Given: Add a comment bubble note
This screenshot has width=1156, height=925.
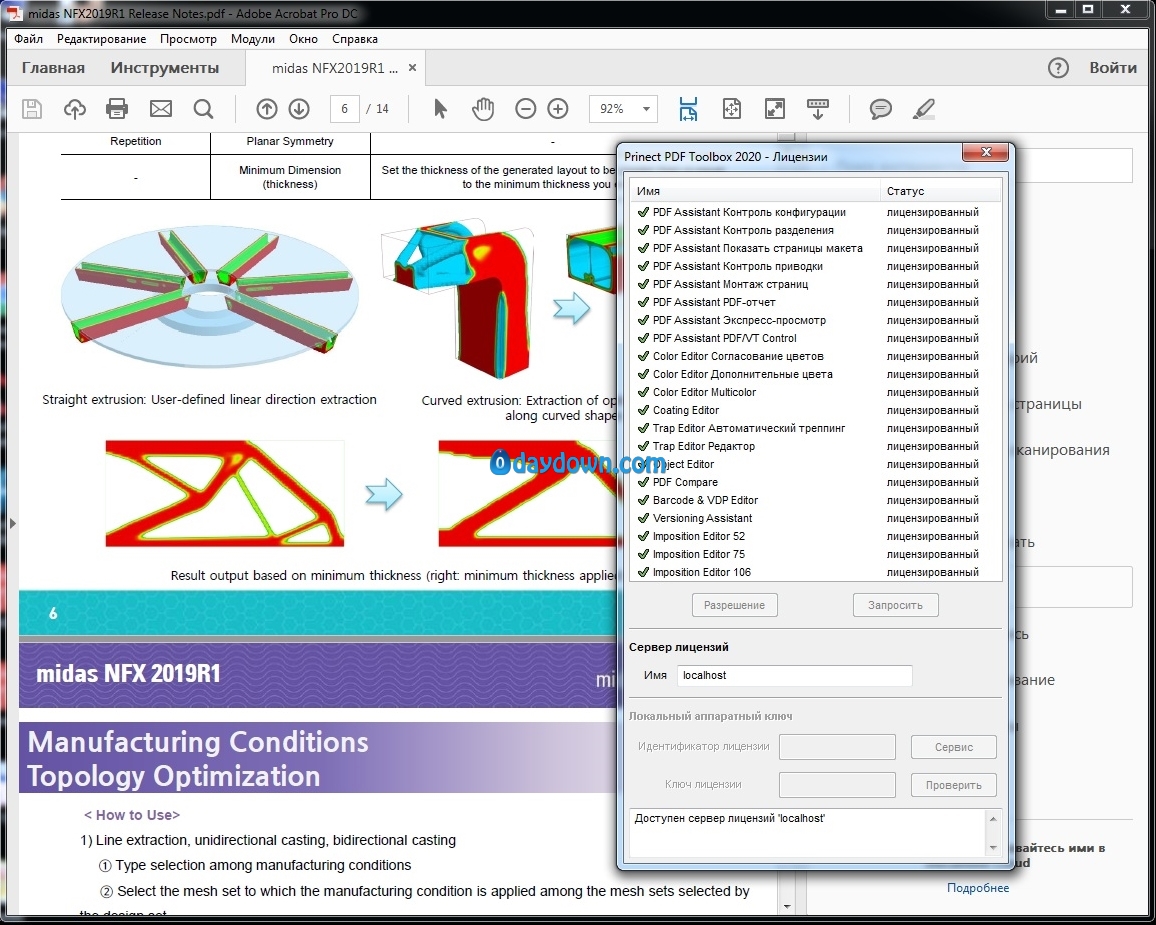Looking at the screenshot, I should tap(880, 109).
